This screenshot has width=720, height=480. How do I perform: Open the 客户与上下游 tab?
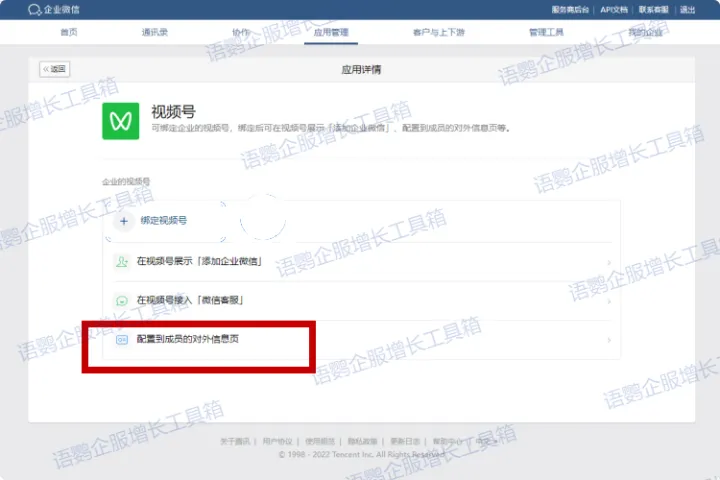point(438,32)
